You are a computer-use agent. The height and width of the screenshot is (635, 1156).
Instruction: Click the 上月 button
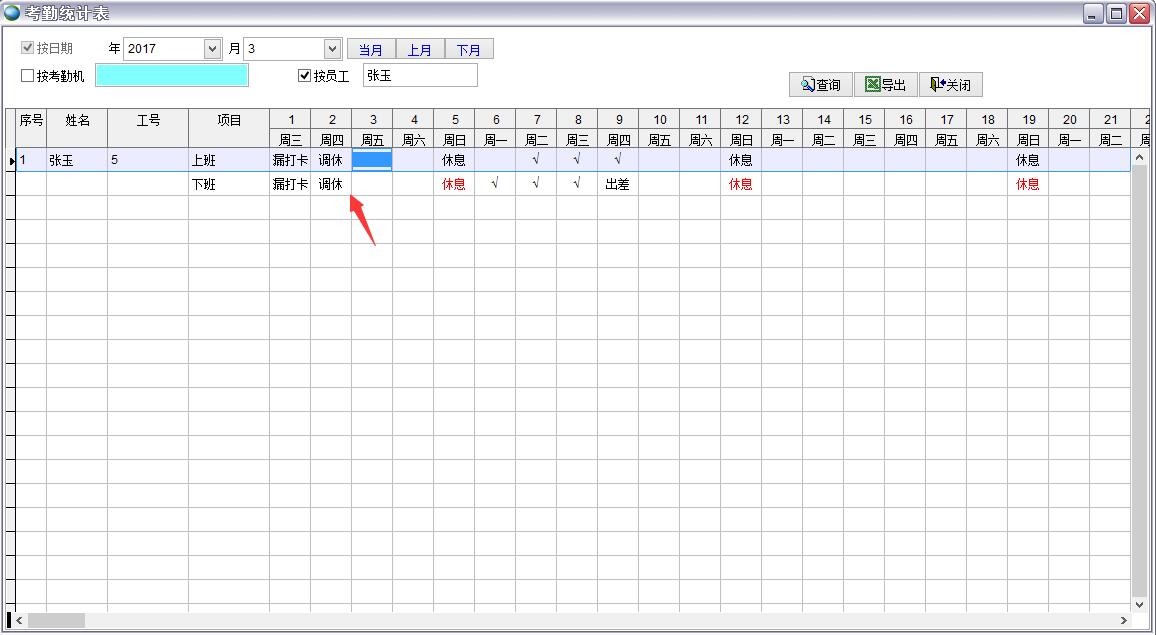click(421, 48)
